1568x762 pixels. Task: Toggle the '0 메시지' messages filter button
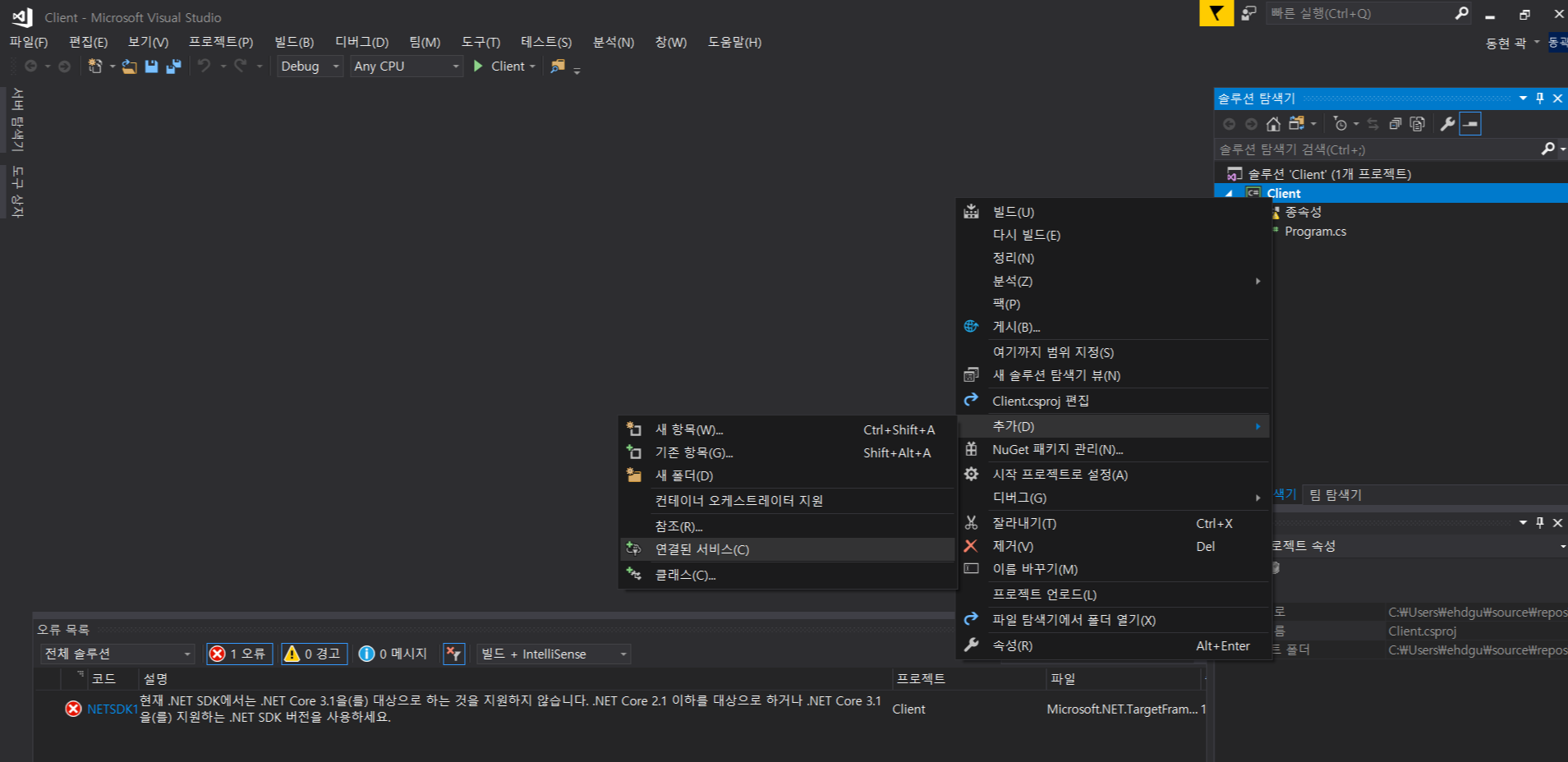point(393,654)
